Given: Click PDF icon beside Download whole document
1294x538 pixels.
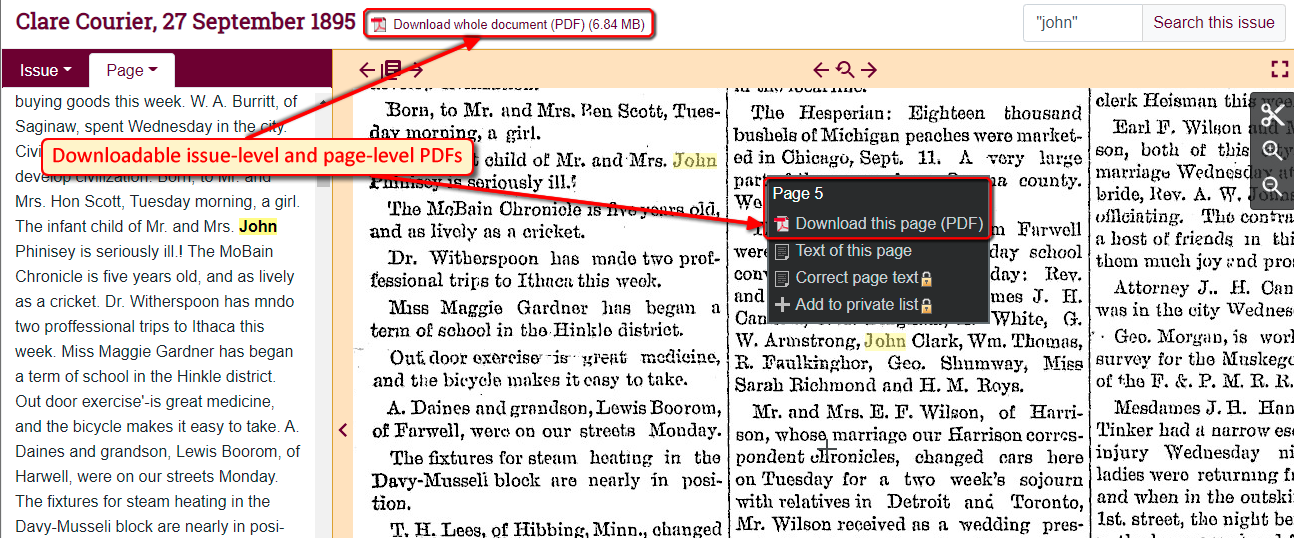Looking at the screenshot, I should 379,25.
